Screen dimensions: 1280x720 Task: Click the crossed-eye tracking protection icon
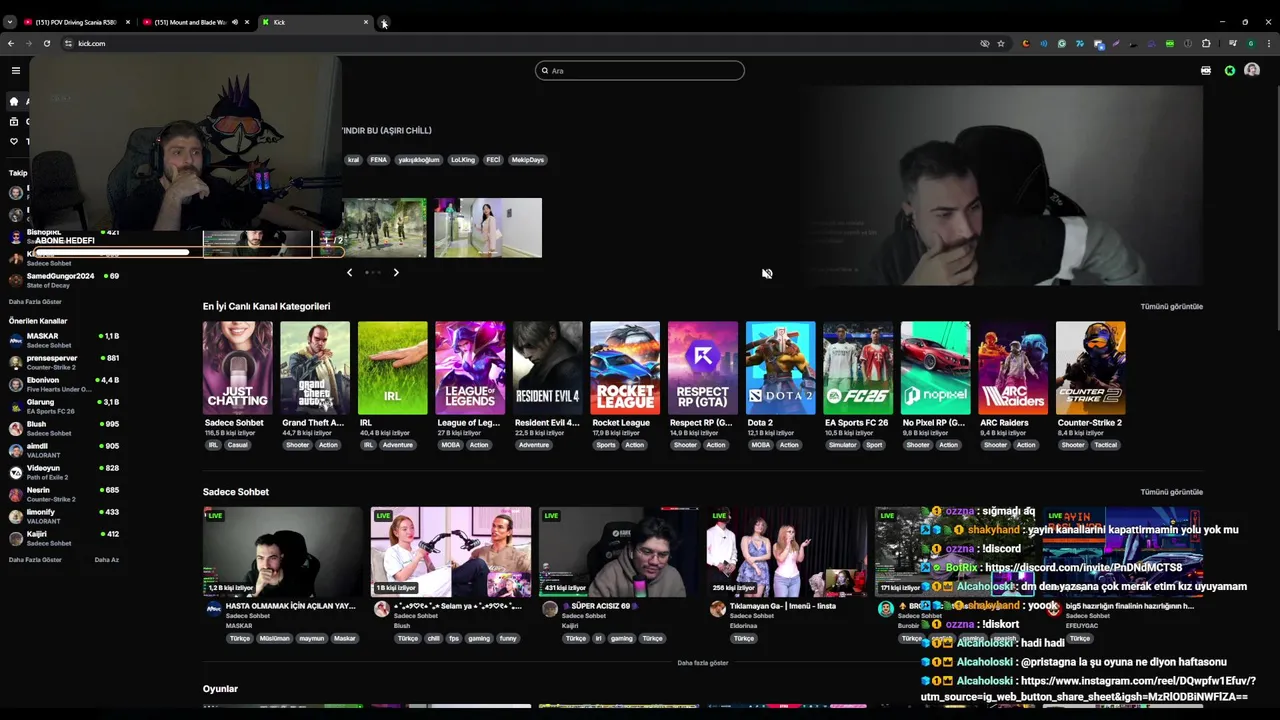click(985, 43)
